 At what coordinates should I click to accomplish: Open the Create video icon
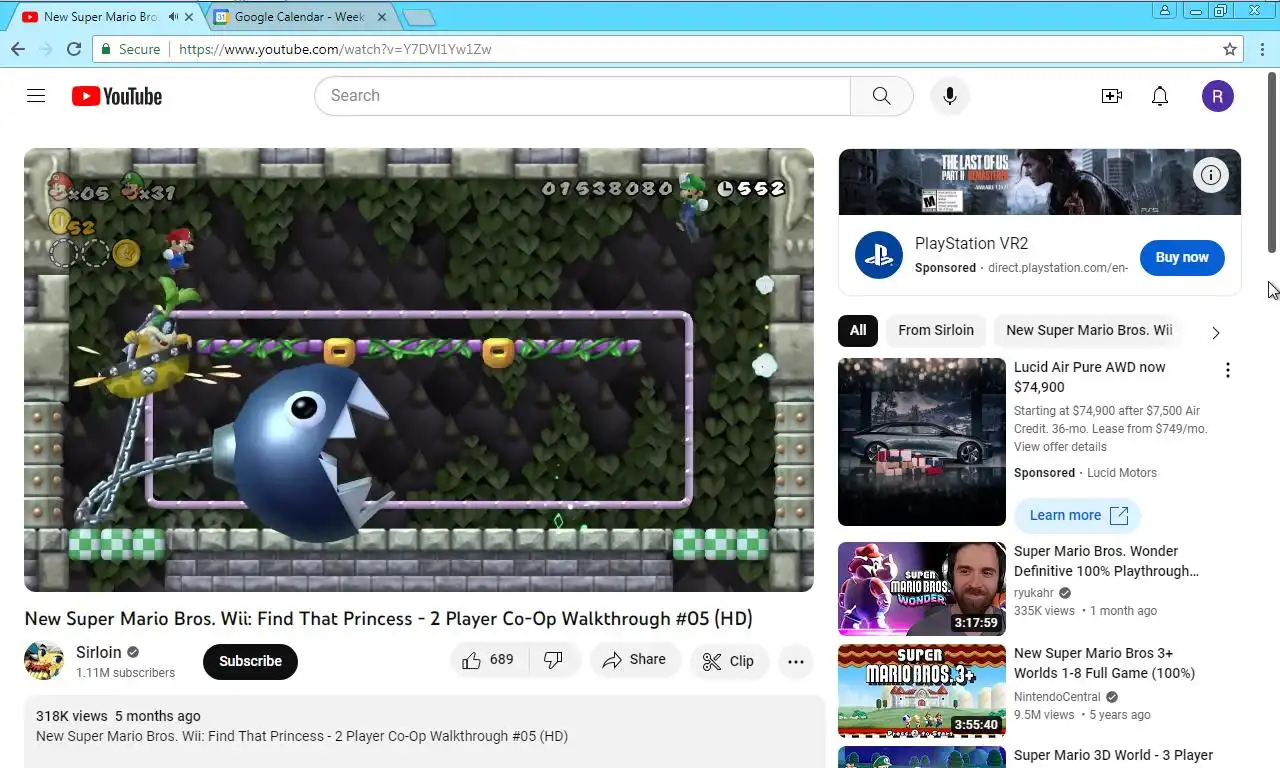tap(1111, 96)
